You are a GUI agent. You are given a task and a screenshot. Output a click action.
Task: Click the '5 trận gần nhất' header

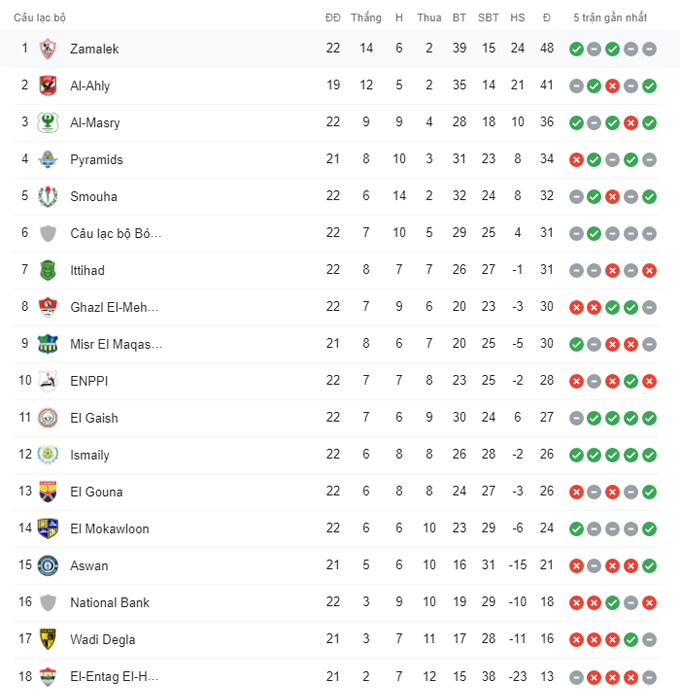coord(610,18)
